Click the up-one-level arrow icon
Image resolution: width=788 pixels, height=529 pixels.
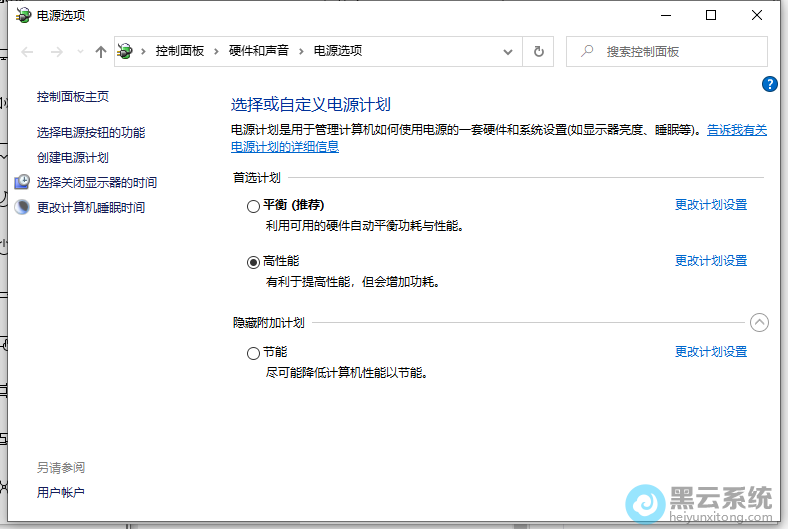pyautogui.click(x=100, y=51)
